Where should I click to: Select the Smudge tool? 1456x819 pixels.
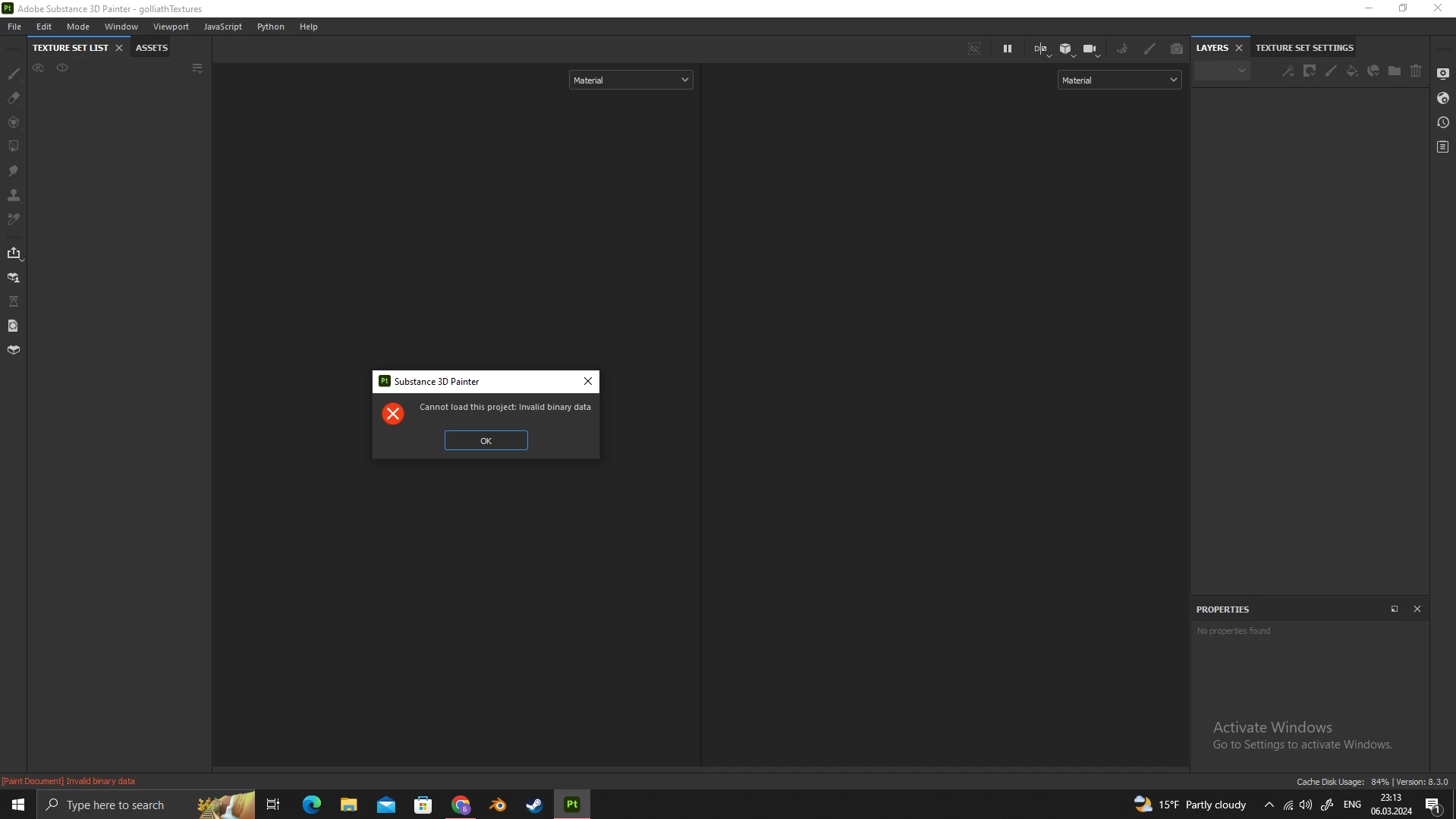pyautogui.click(x=14, y=171)
